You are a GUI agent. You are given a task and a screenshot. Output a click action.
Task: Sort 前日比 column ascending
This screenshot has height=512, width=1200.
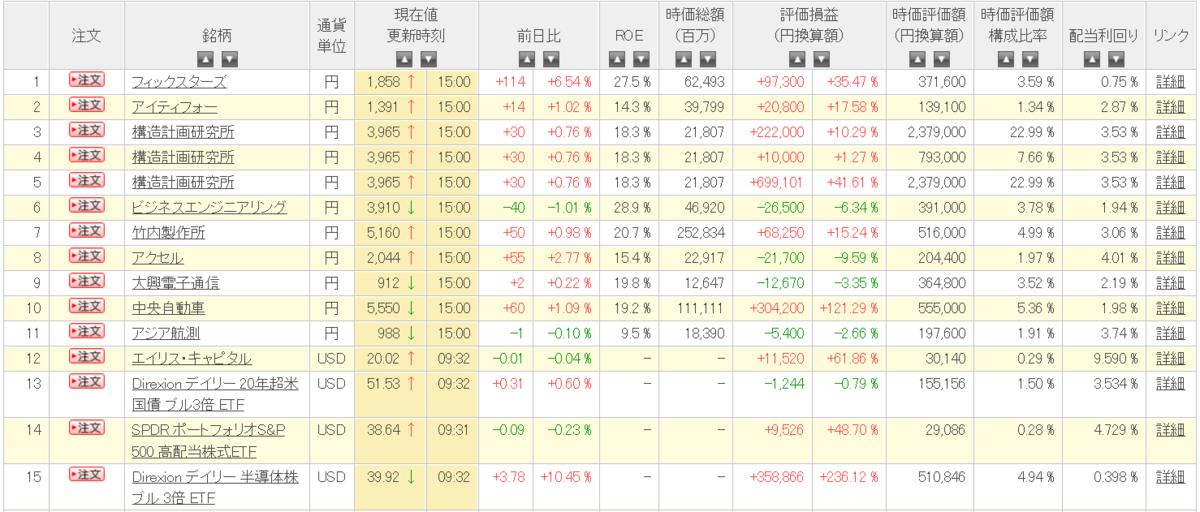pyautogui.click(x=527, y=59)
